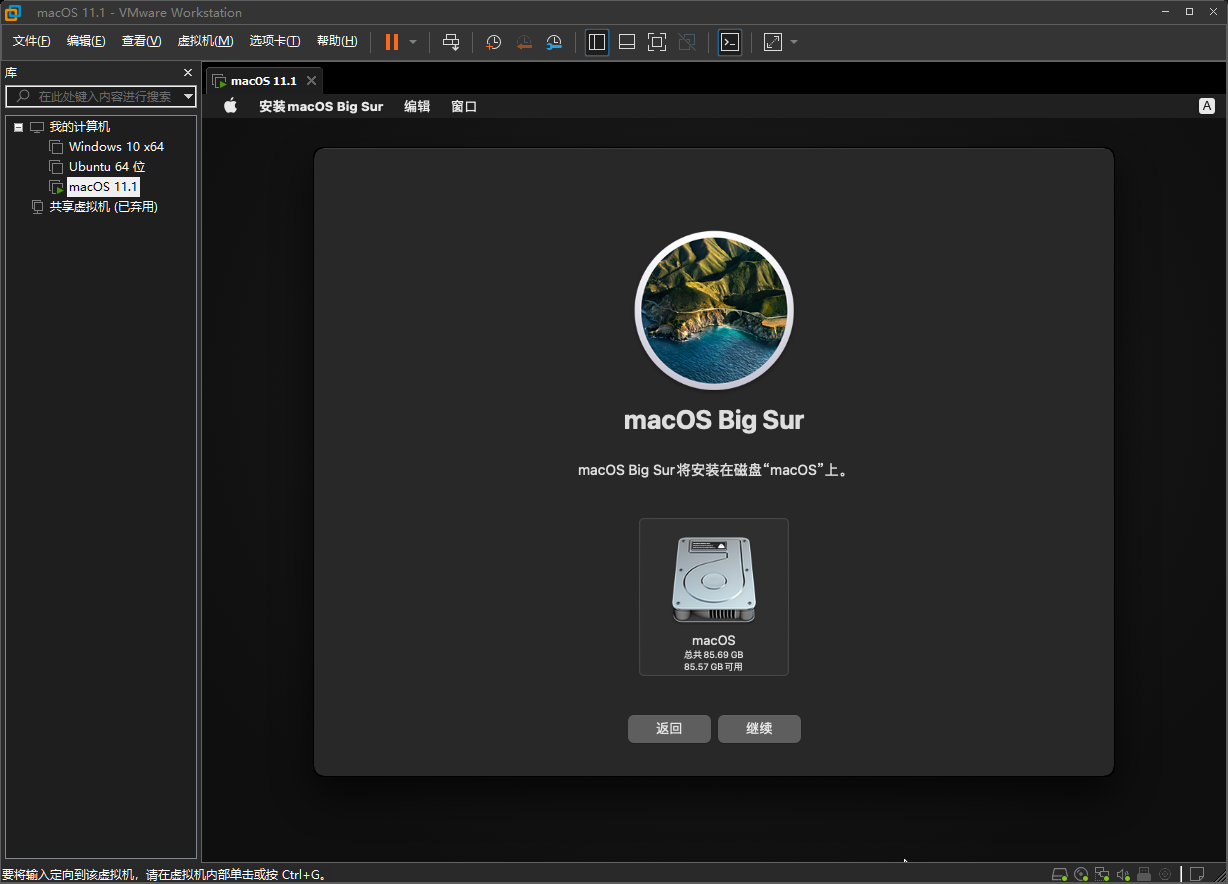Pause the virtual machine with the orange button
Image resolution: width=1228 pixels, height=884 pixels.
(392, 42)
